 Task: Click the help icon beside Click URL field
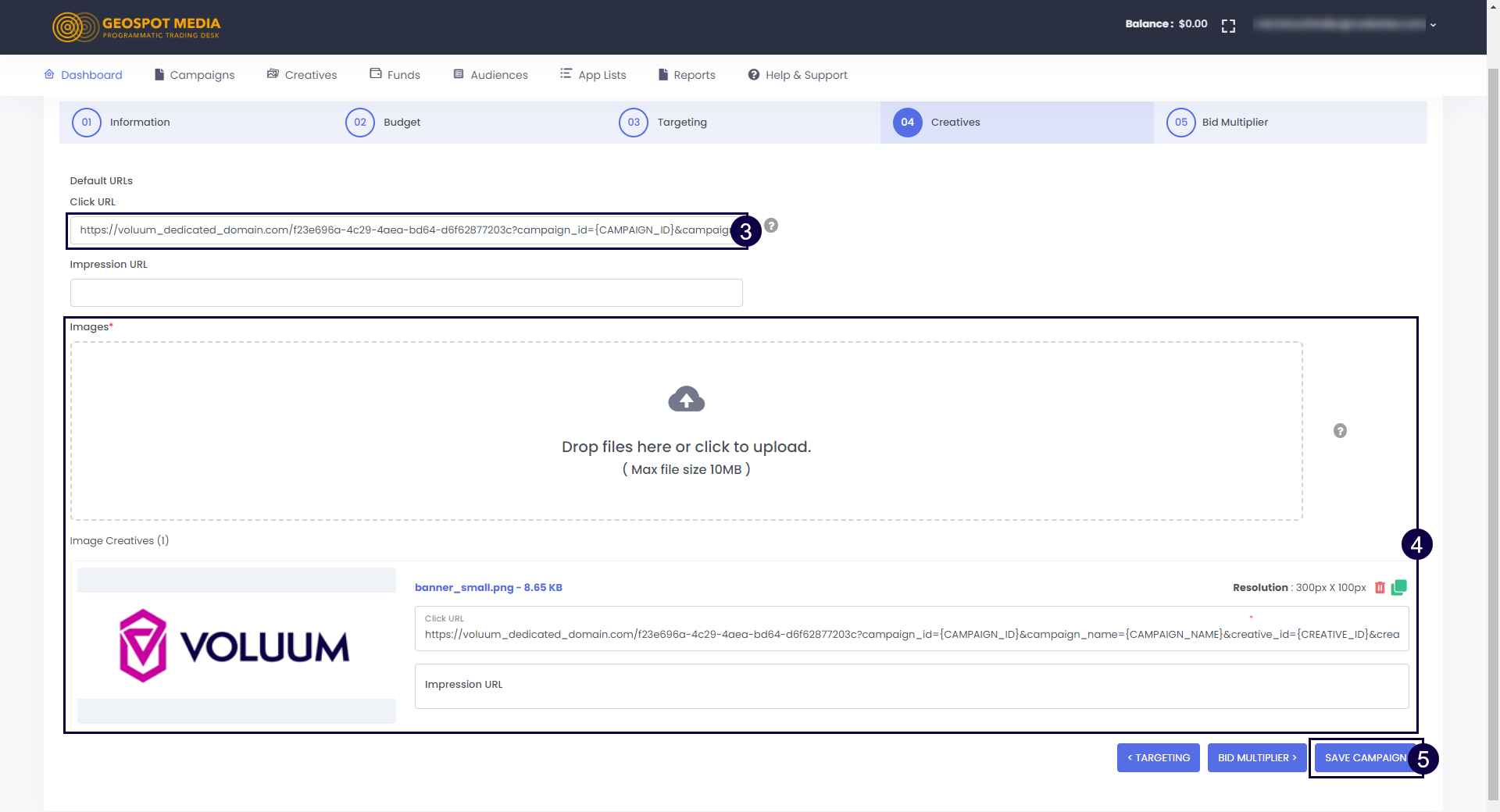click(x=771, y=226)
